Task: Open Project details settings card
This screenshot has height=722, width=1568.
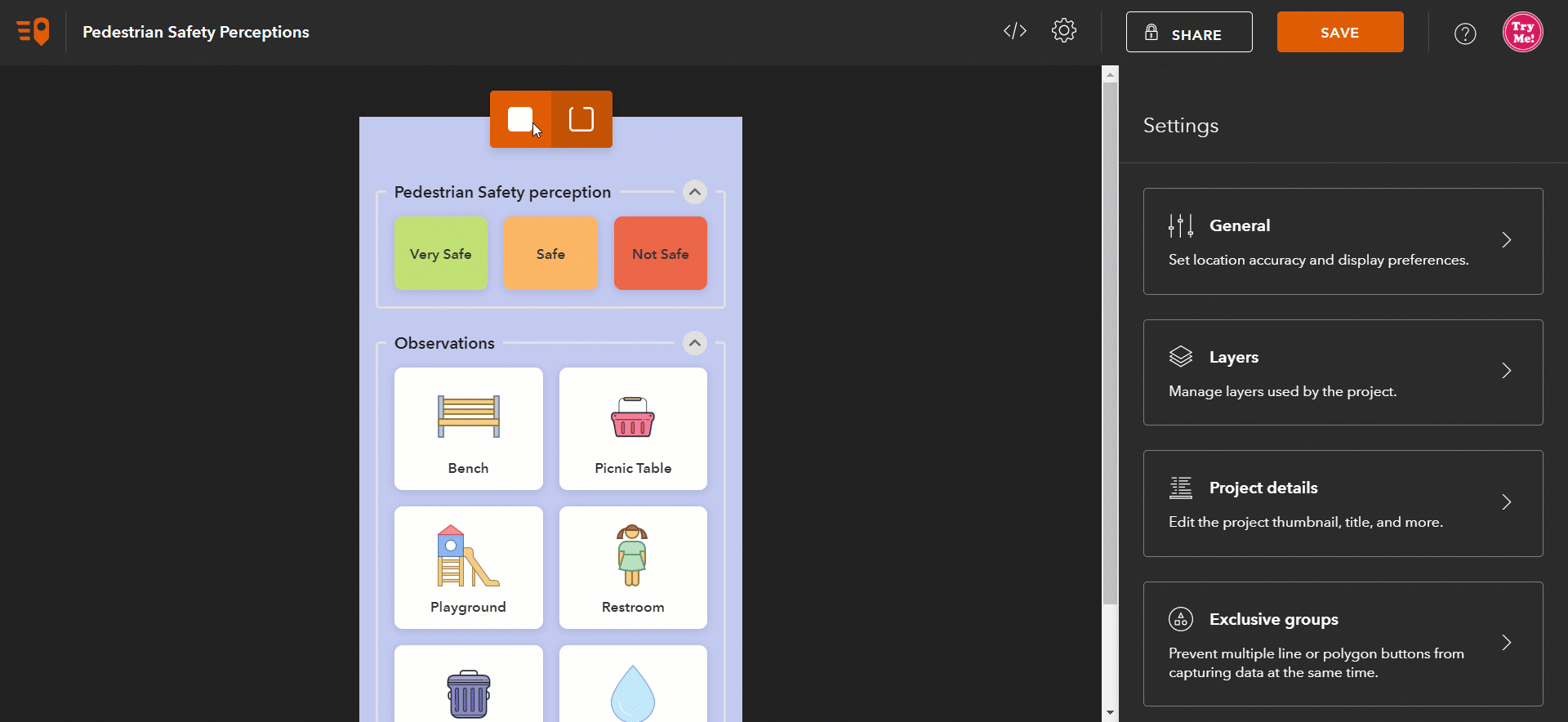Action: coord(1343,503)
